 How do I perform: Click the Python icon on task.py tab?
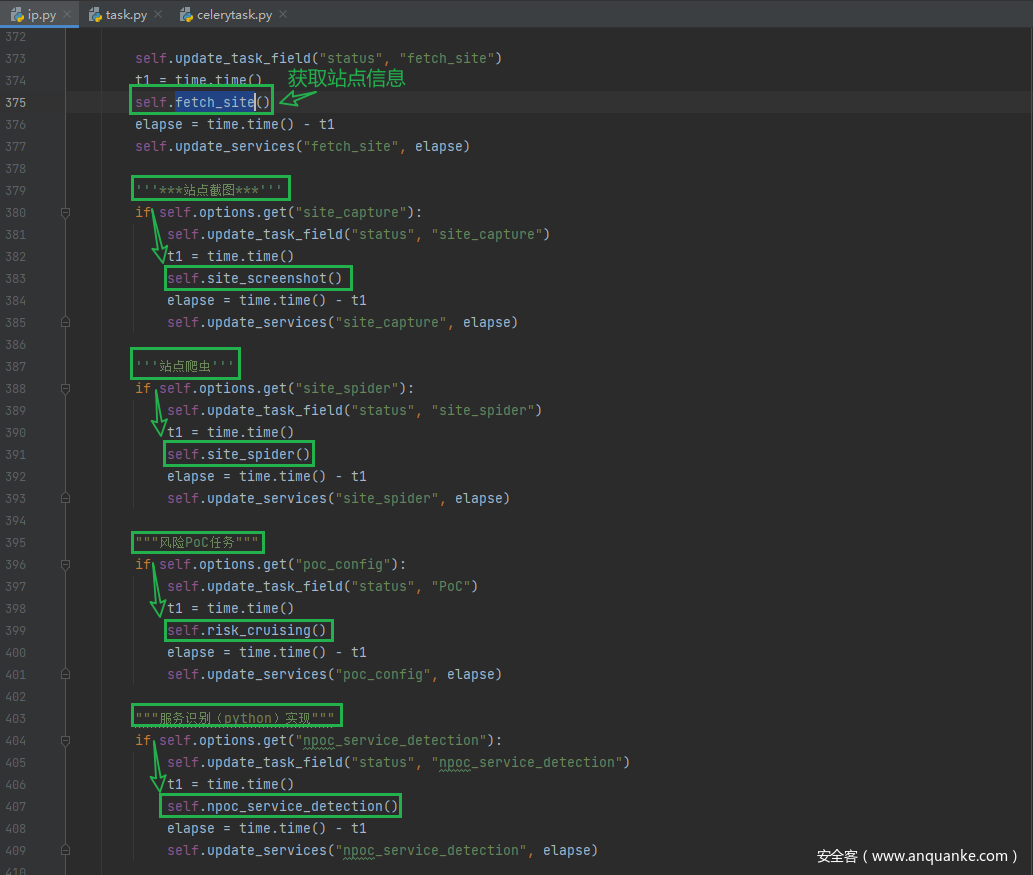point(96,15)
